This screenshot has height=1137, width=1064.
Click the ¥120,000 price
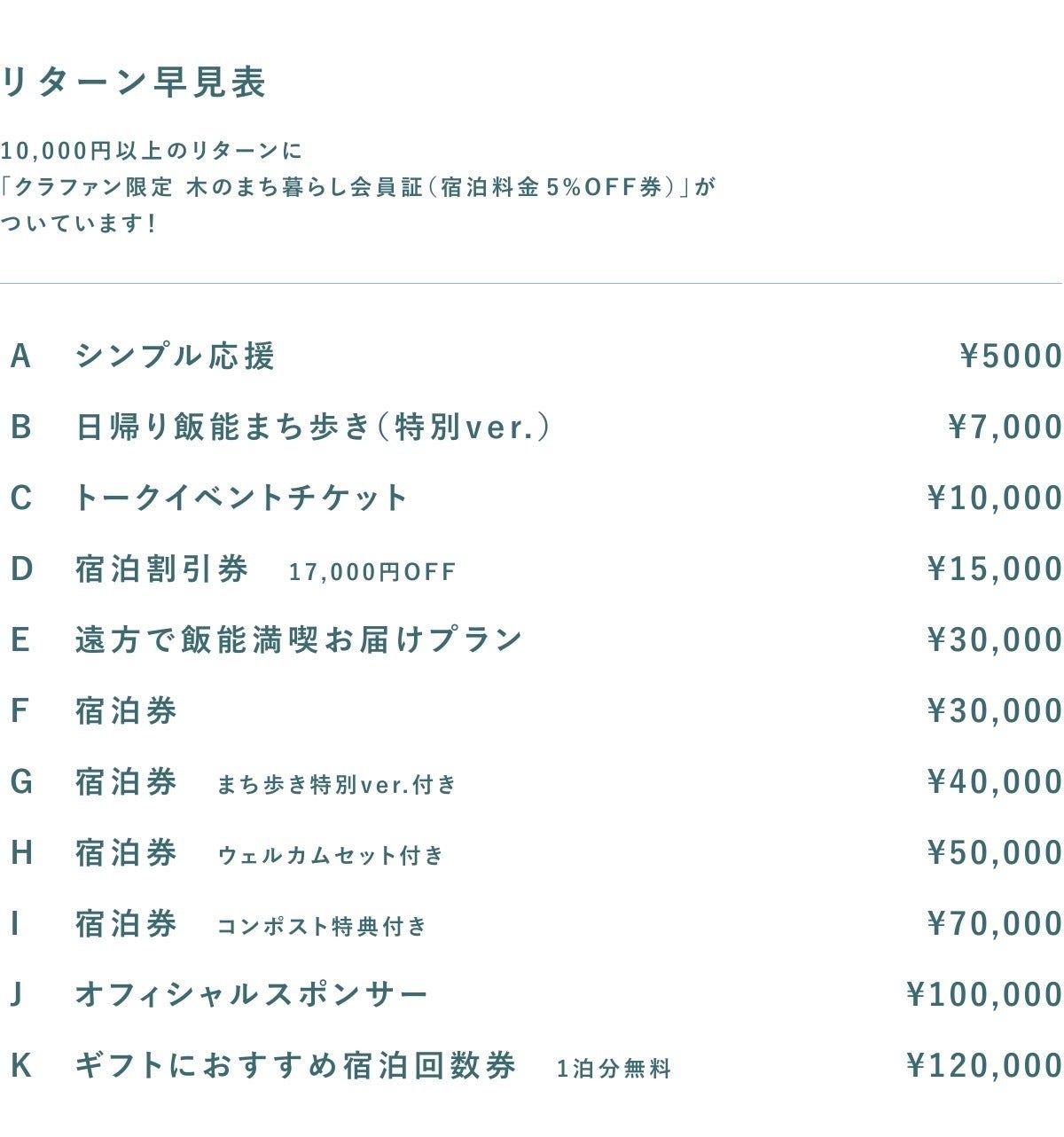tap(984, 1066)
